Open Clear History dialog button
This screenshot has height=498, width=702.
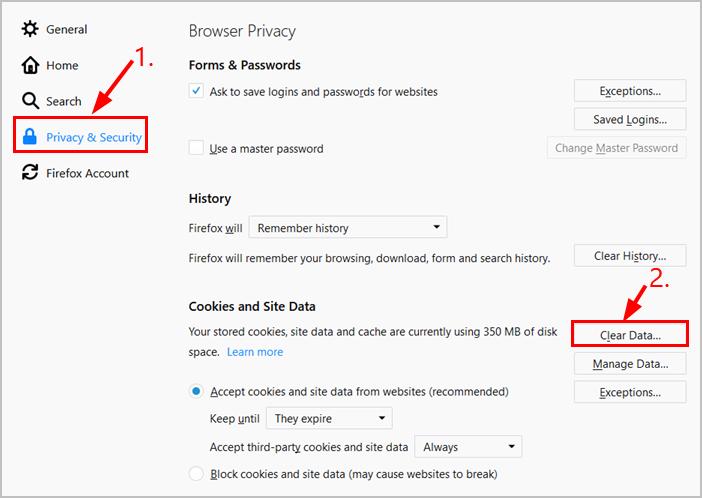click(x=630, y=256)
